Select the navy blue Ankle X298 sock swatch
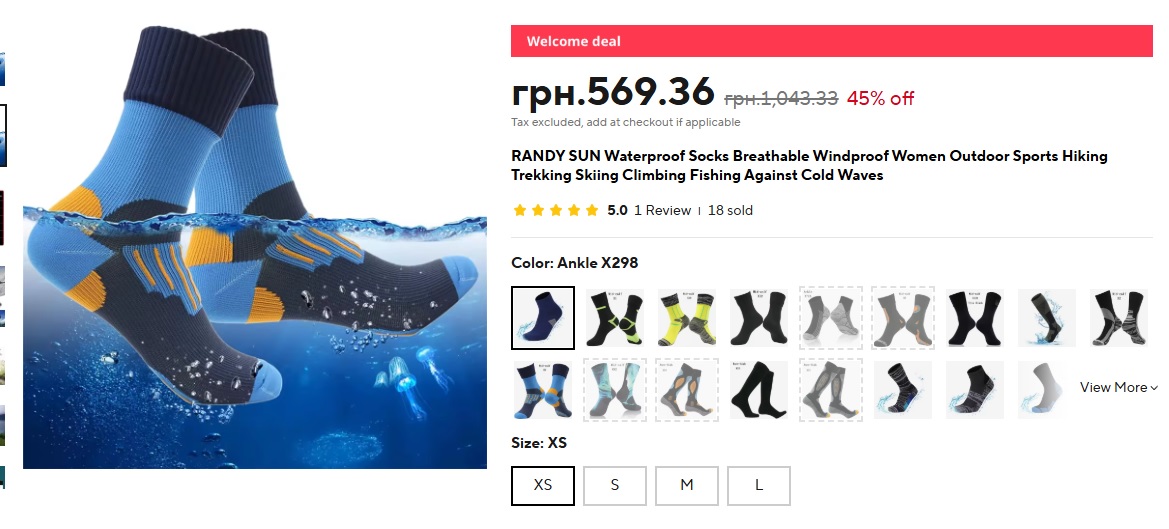 543,317
